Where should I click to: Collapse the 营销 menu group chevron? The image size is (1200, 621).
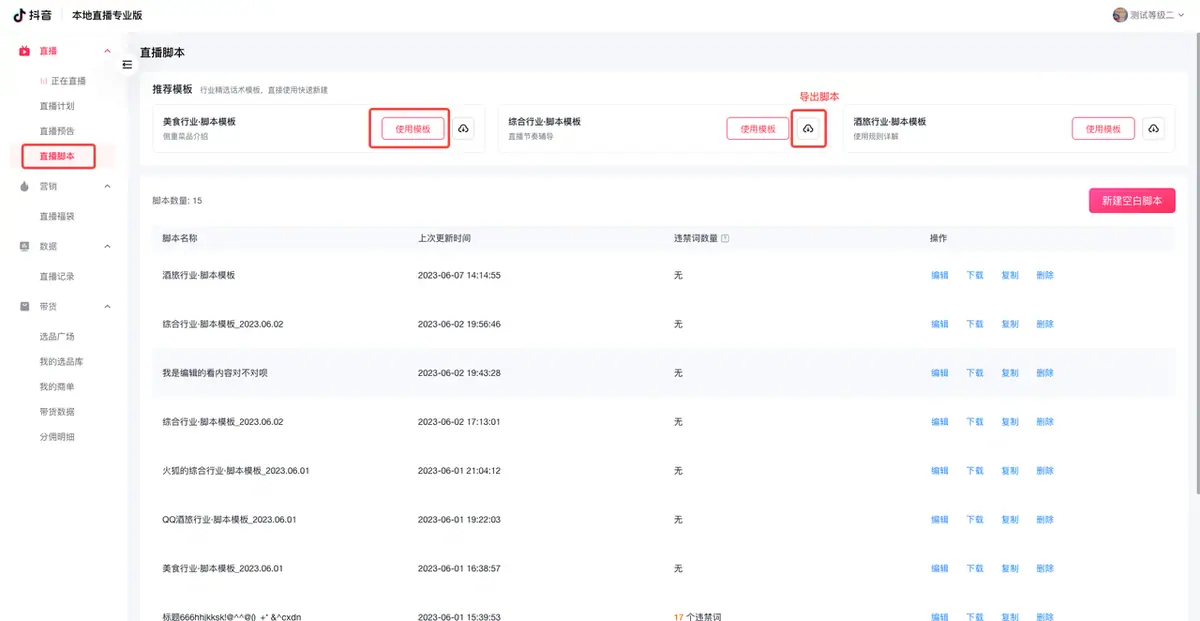(108, 186)
